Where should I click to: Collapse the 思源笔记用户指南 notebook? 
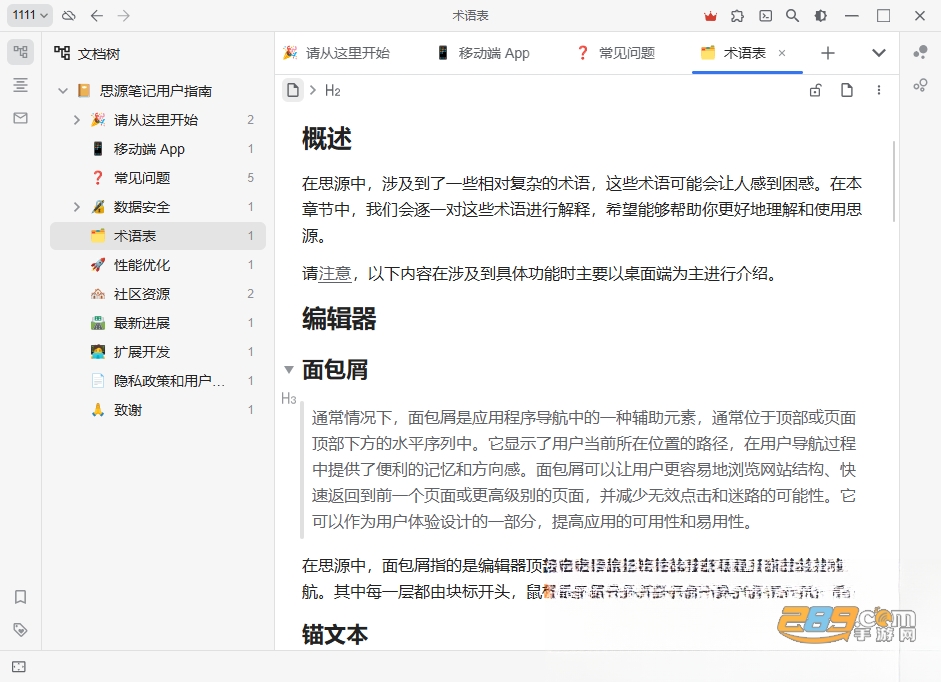click(63, 91)
